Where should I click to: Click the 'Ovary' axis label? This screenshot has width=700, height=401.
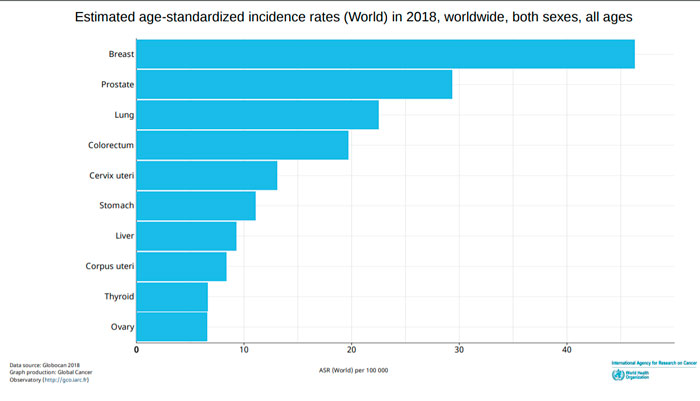coord(122,327)
